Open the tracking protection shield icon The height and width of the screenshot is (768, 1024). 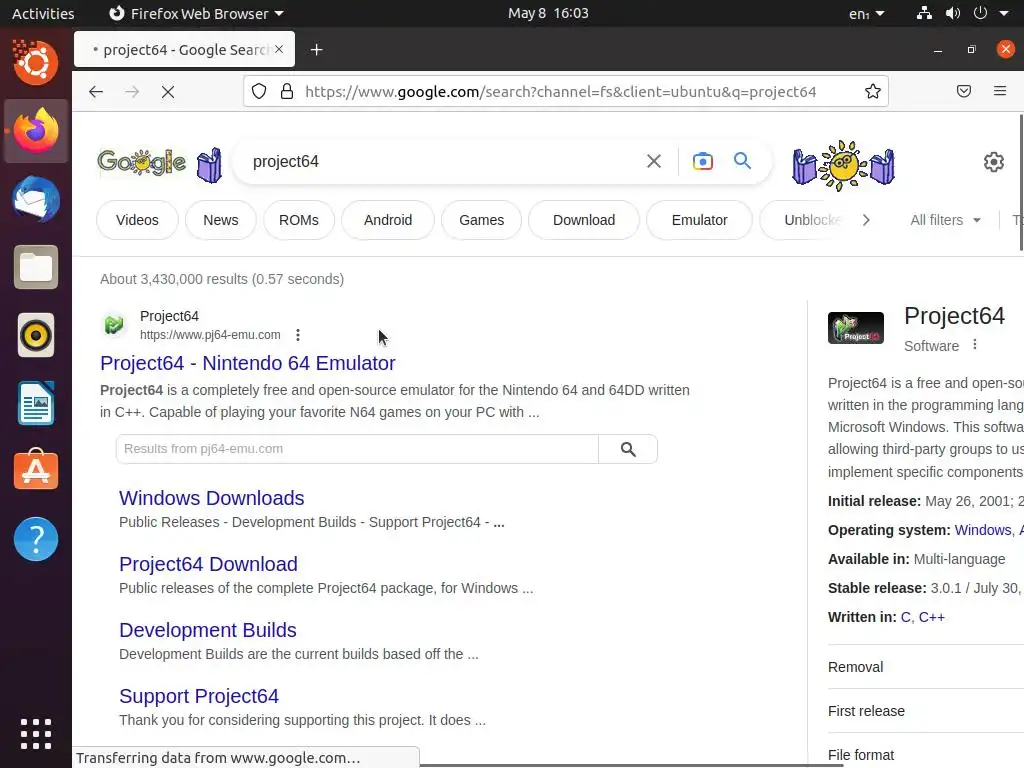click(259, 91)
